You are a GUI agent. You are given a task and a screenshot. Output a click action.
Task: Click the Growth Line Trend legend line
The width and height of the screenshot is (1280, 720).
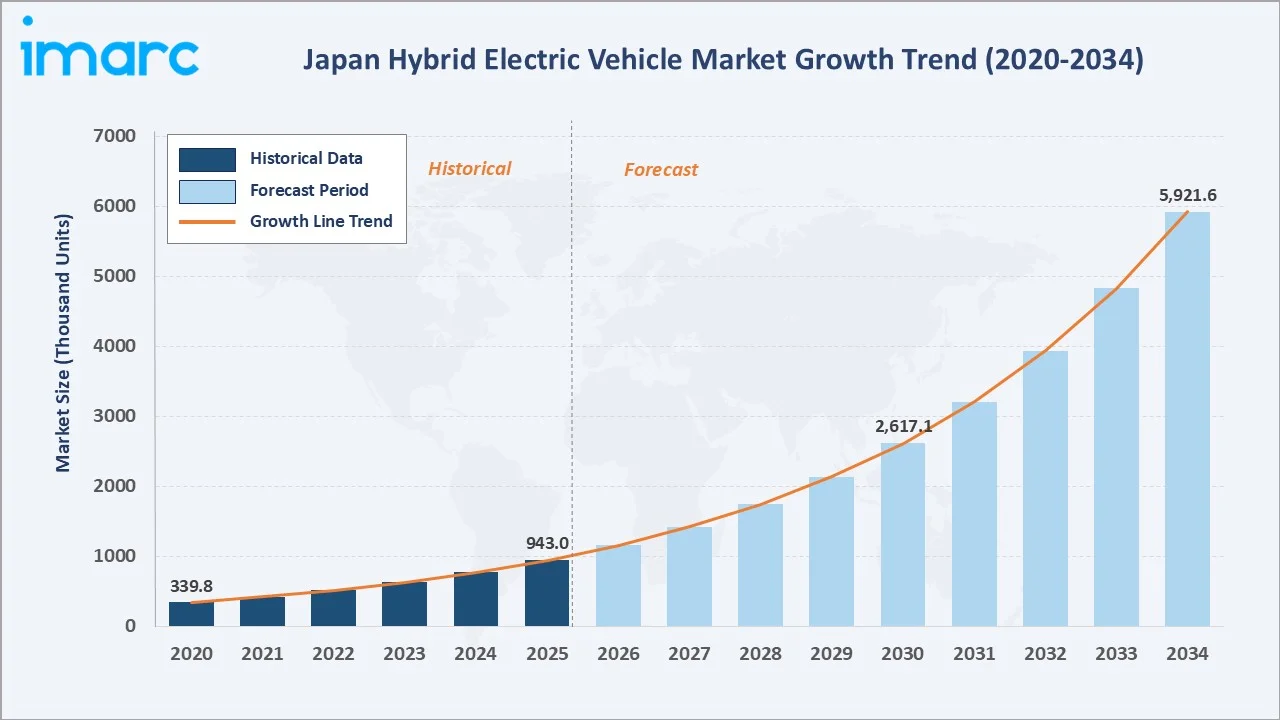(x=207, y=222)
